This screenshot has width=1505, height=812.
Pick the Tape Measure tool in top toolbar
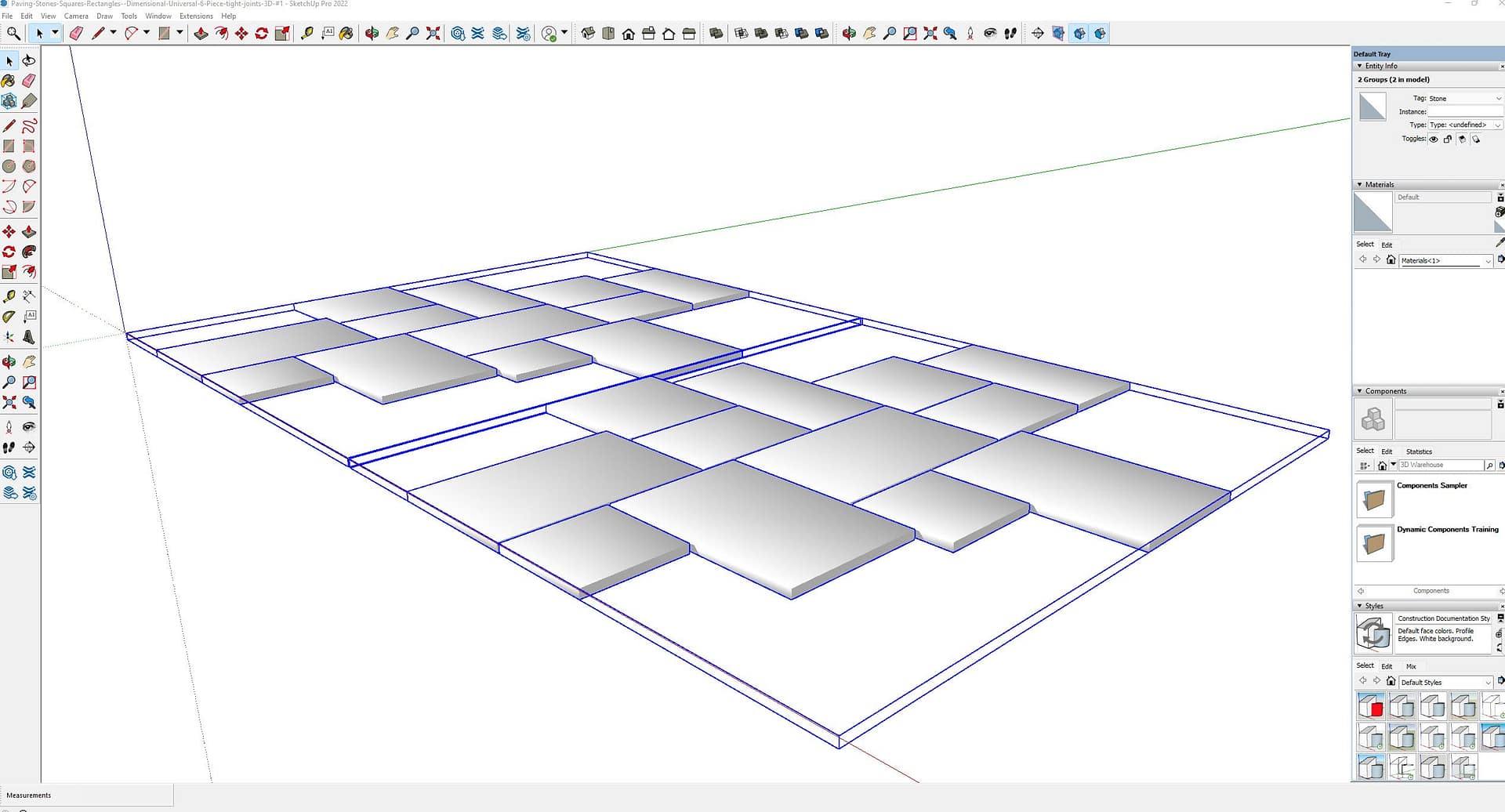click(307, 33)
